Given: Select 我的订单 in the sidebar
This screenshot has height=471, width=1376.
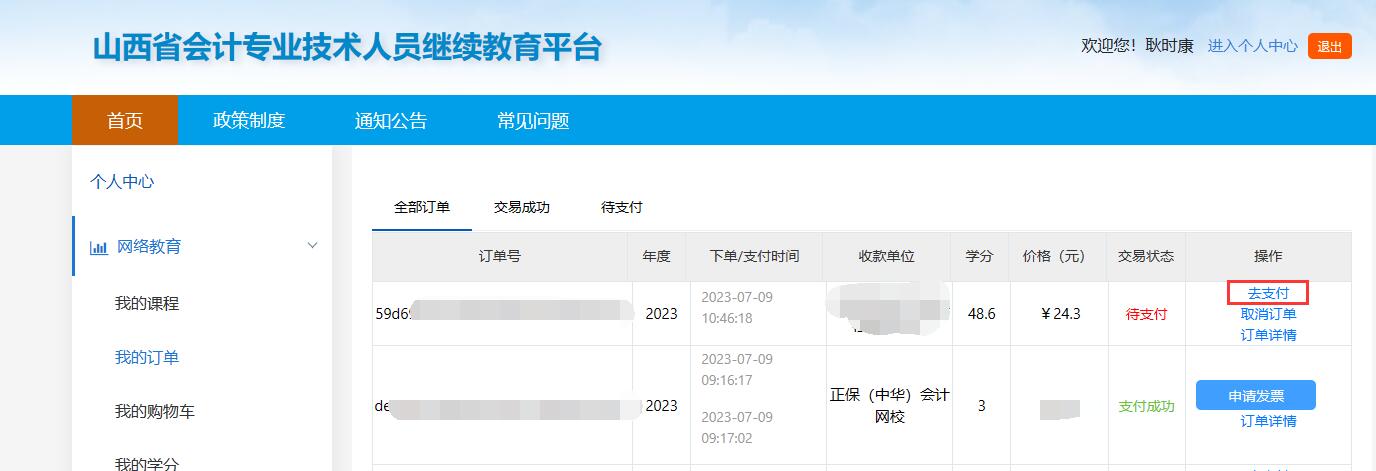Looking at the screenshot, I should [x=147, y=357].
